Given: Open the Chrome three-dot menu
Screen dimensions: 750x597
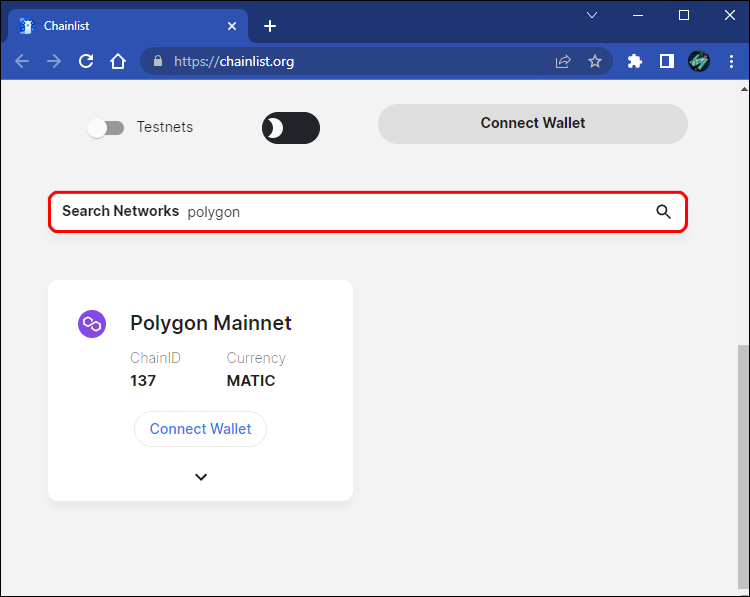Looking at the screenshot, I should [x=731, y=61].
